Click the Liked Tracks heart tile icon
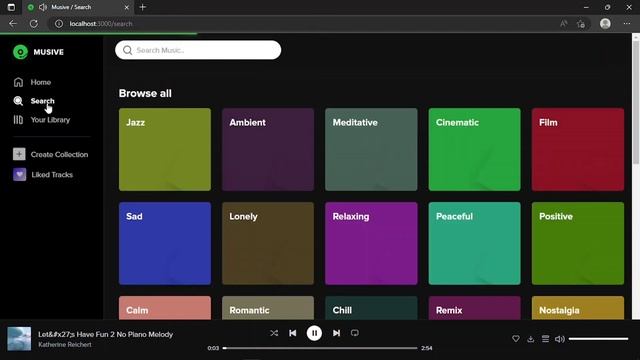This screenshot has width=640, height=360. [x=19, y=175]
